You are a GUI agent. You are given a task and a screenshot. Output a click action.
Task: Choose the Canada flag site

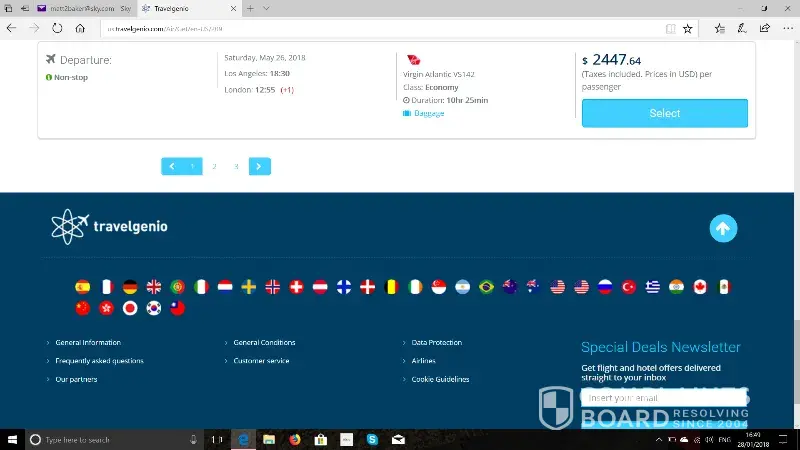tap(700, 287)
